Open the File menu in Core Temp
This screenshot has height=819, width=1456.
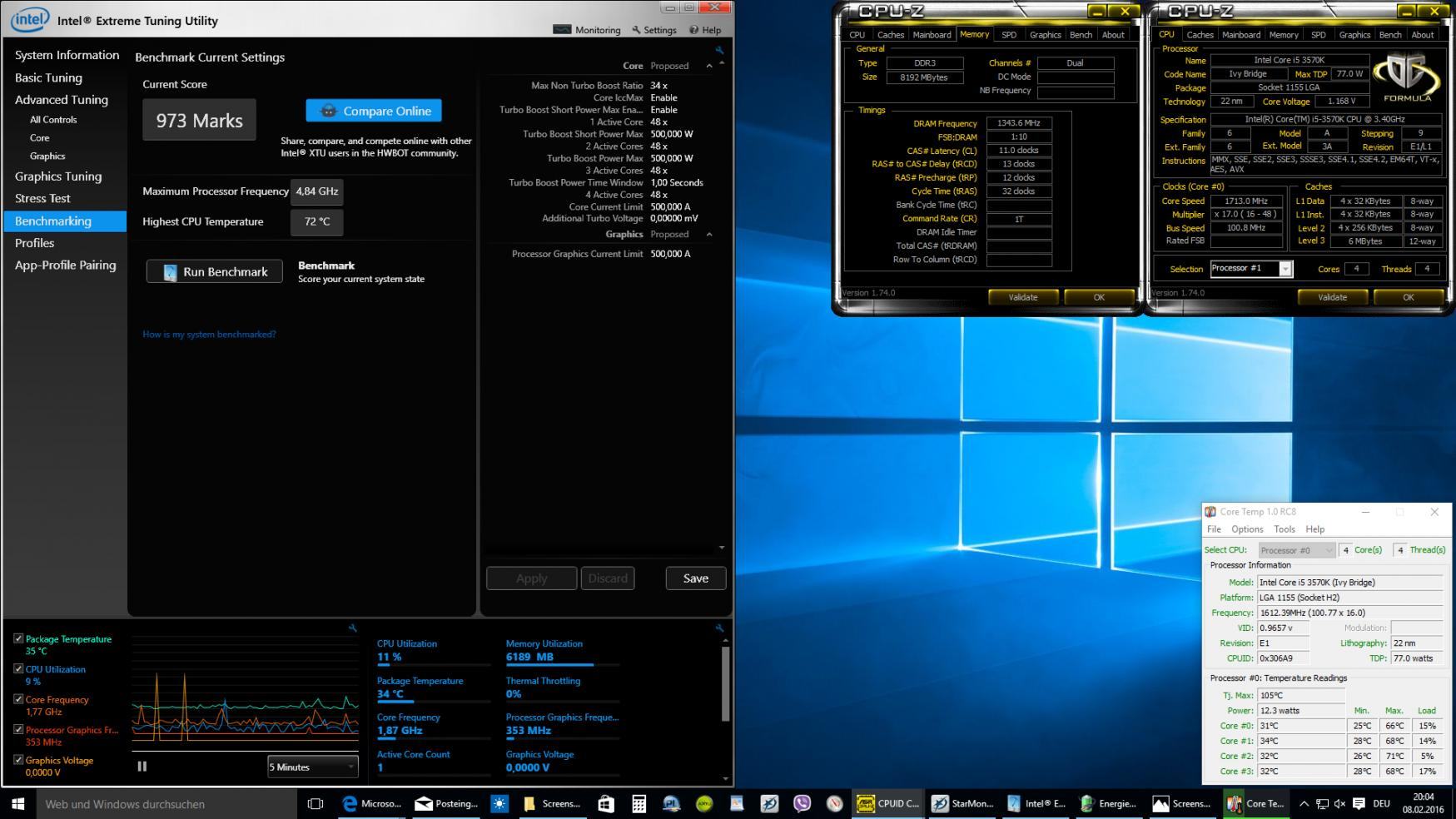click(x=1214, y=529)
